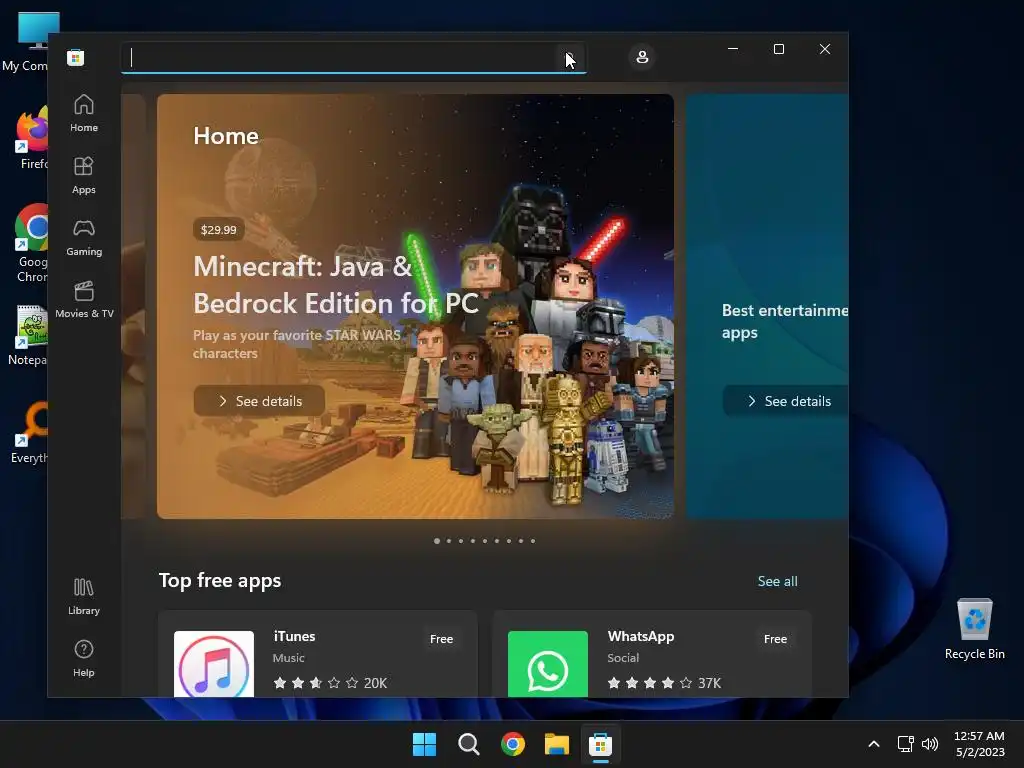
Task: Click the Free button for iTunes
Action: tap(441, 639)
